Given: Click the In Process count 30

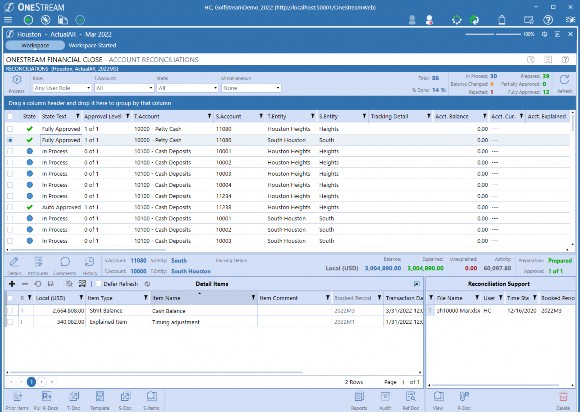Looking at the screenshot, I should click(493, 76).
